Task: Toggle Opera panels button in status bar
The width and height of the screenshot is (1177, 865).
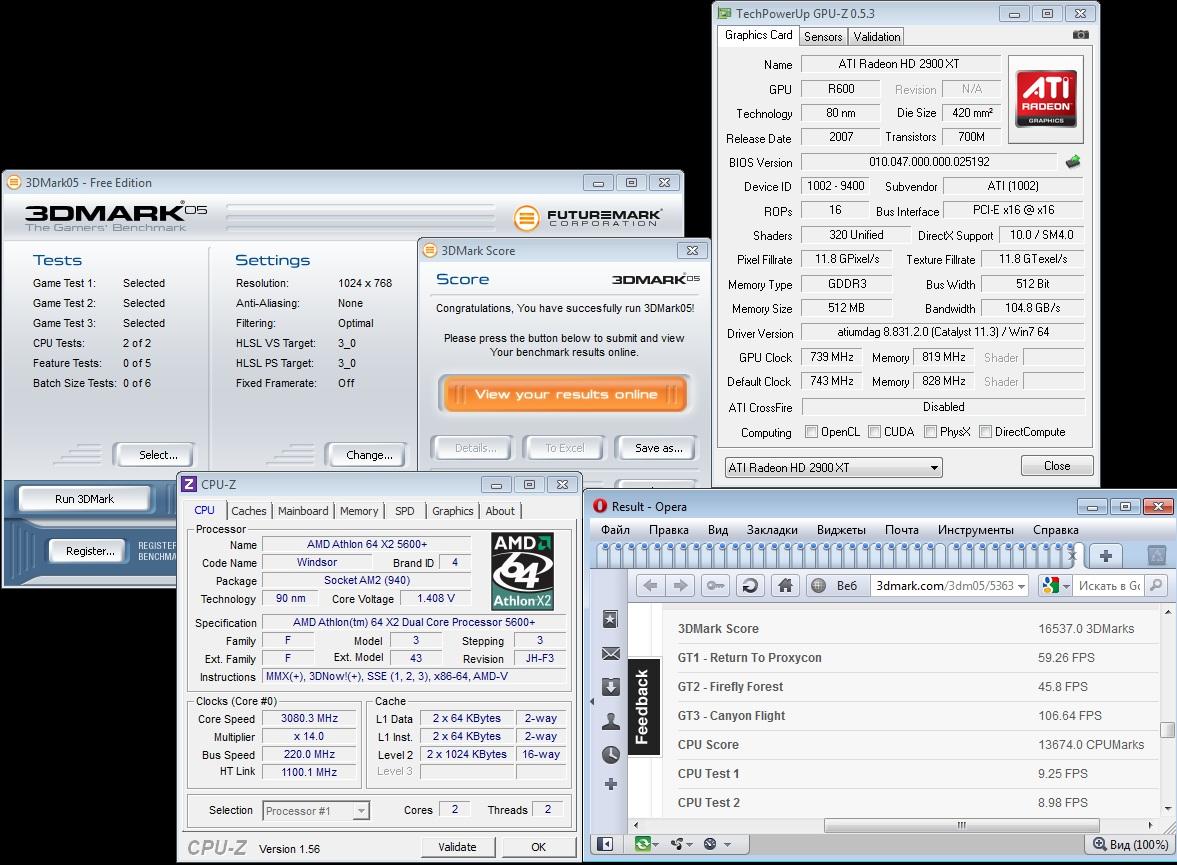Action: point(605,844)
